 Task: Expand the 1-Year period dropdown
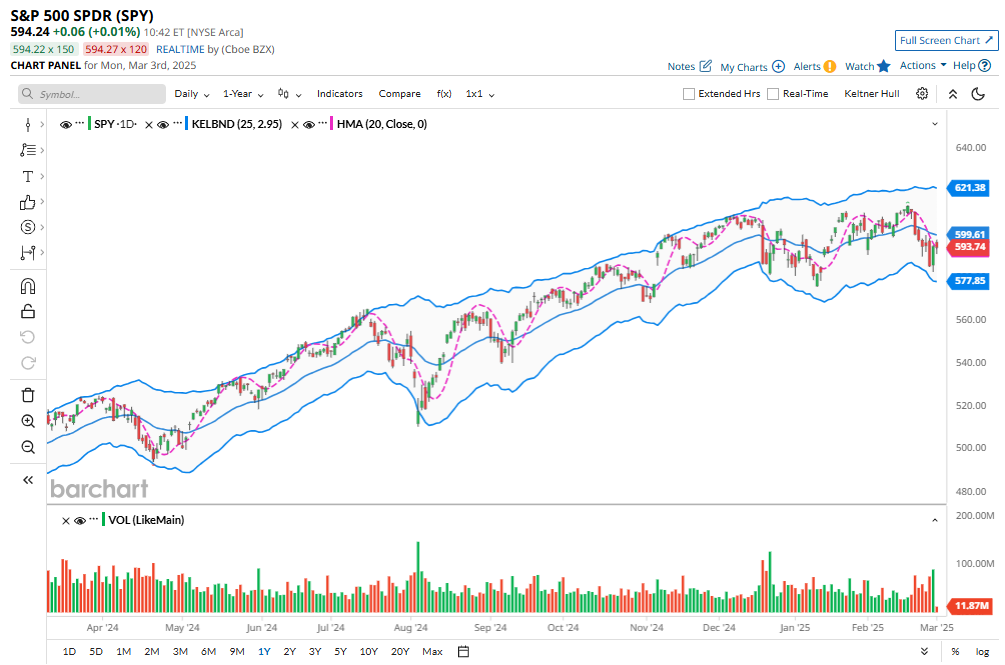pos(243,94)
